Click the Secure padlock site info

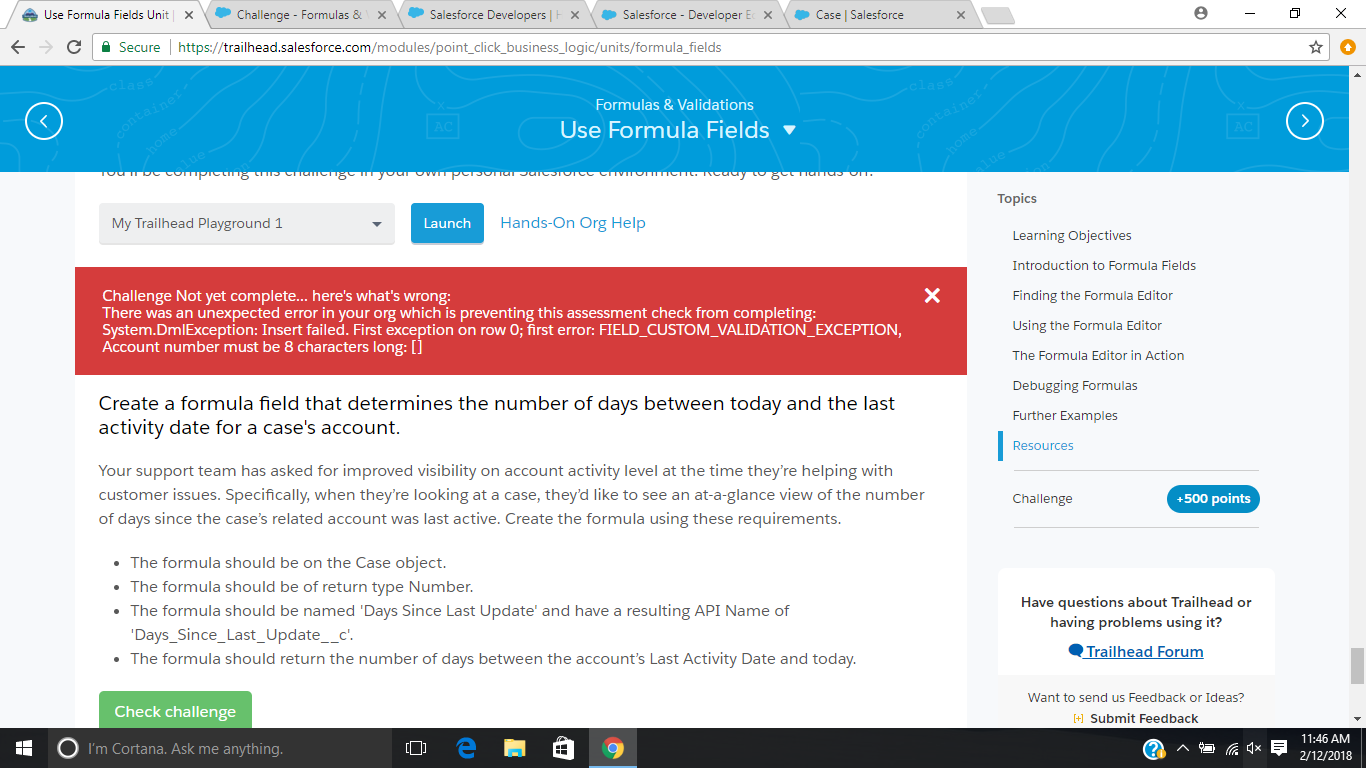pos(129,47)
